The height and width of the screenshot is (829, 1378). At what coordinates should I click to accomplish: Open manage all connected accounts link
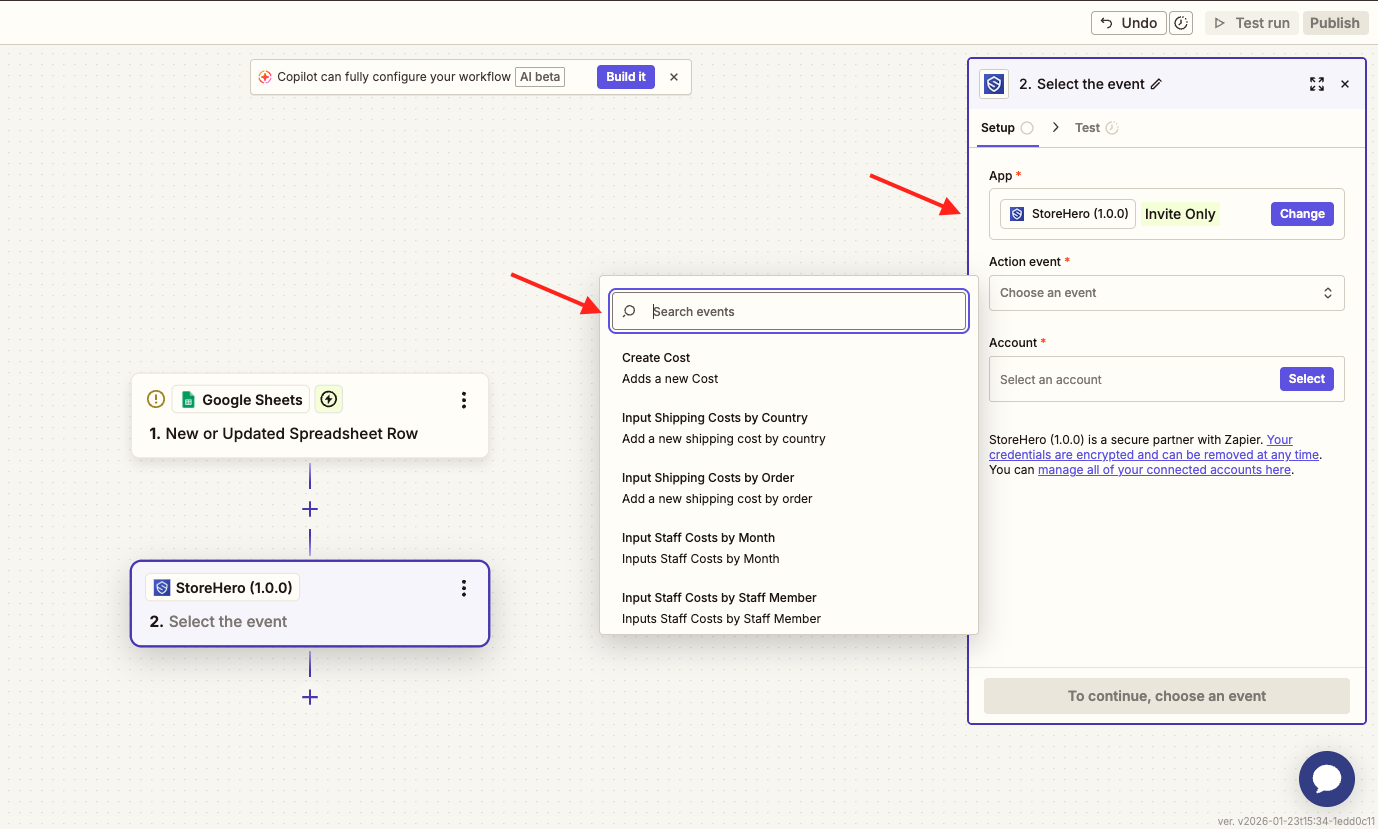click(x=1164, y=470)
